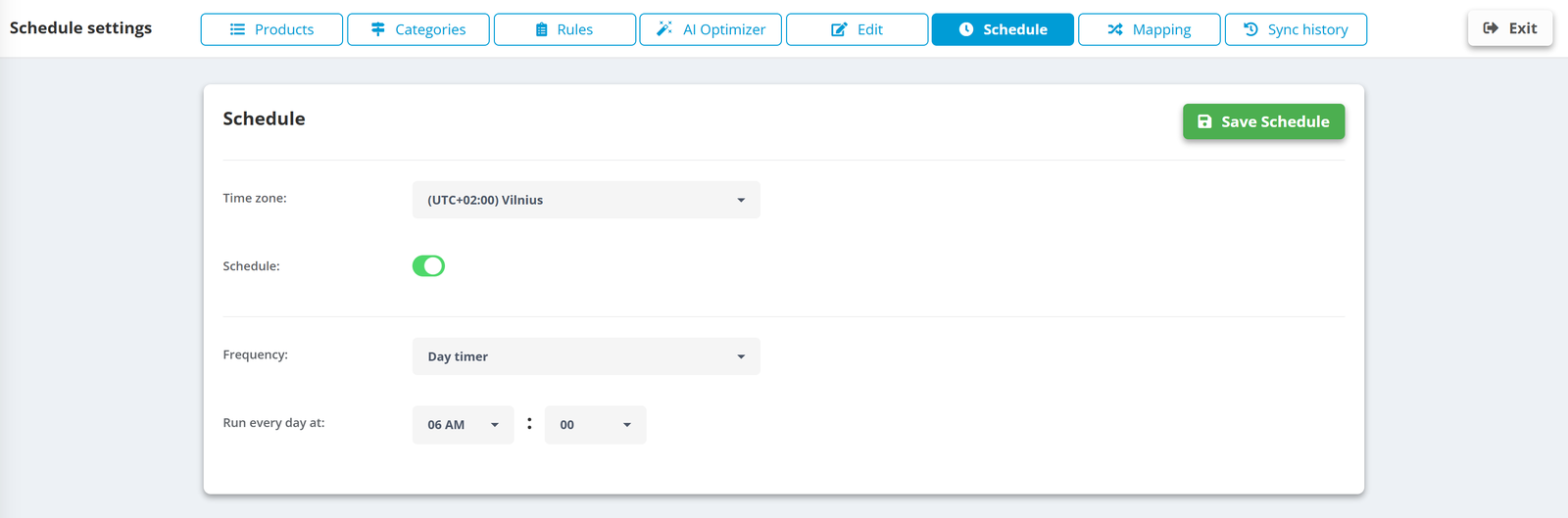Select the Schedule tab
1568x518 pixels.
pyautogui.click(x=1003, y=29)
